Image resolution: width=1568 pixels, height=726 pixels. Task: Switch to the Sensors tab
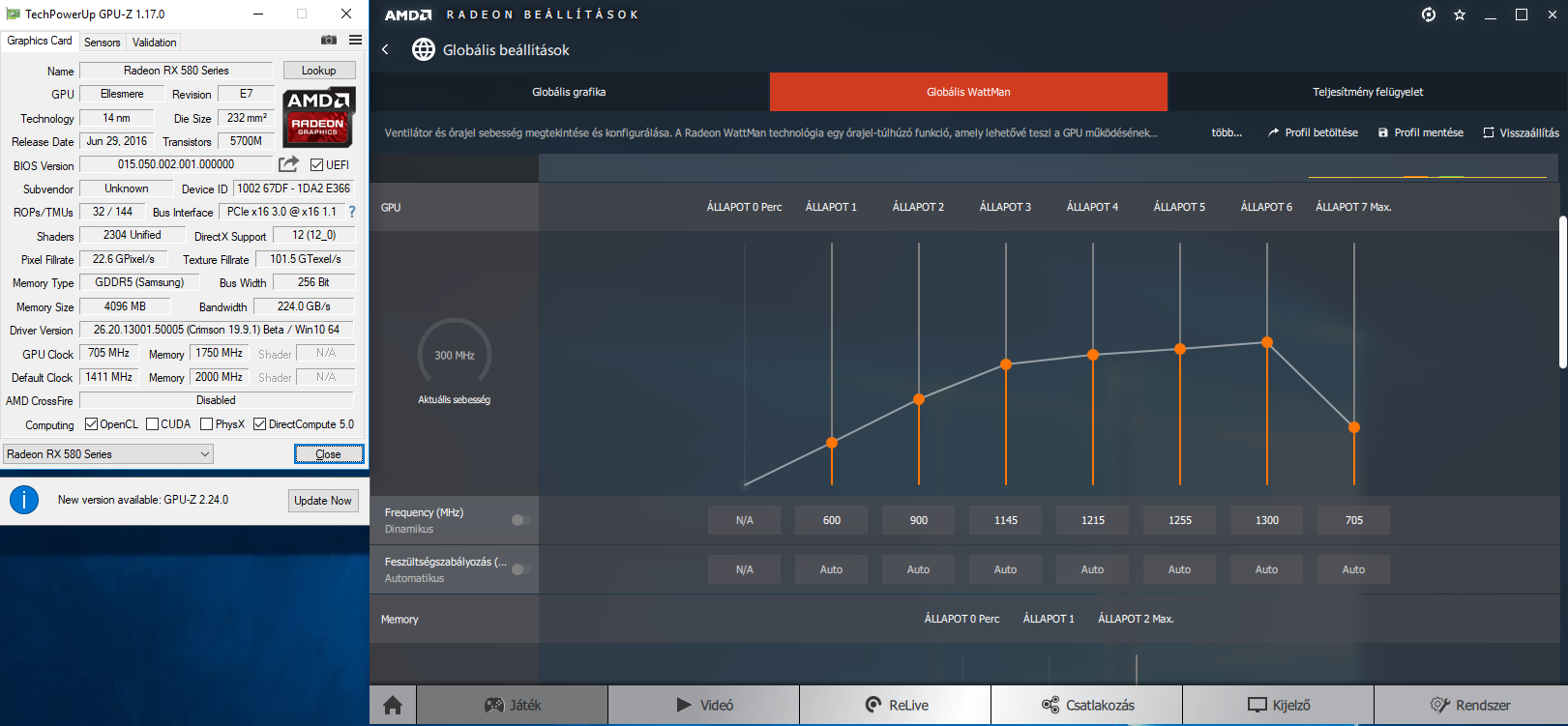tap(102, 42)
